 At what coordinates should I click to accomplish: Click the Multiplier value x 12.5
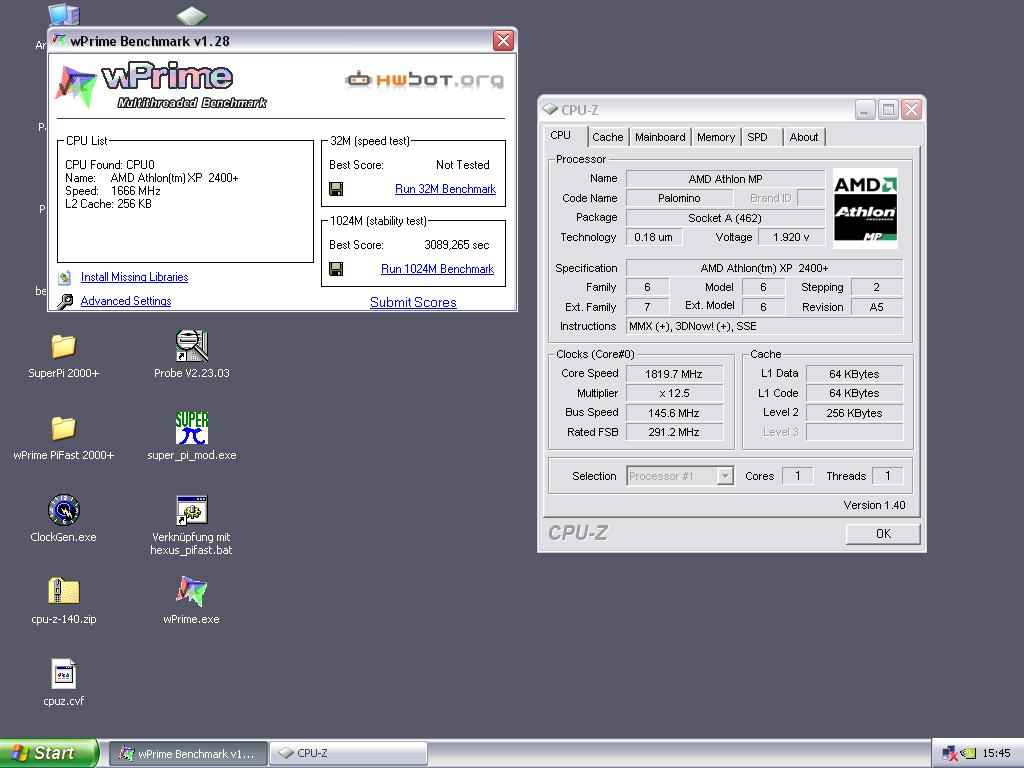[674, 393]
